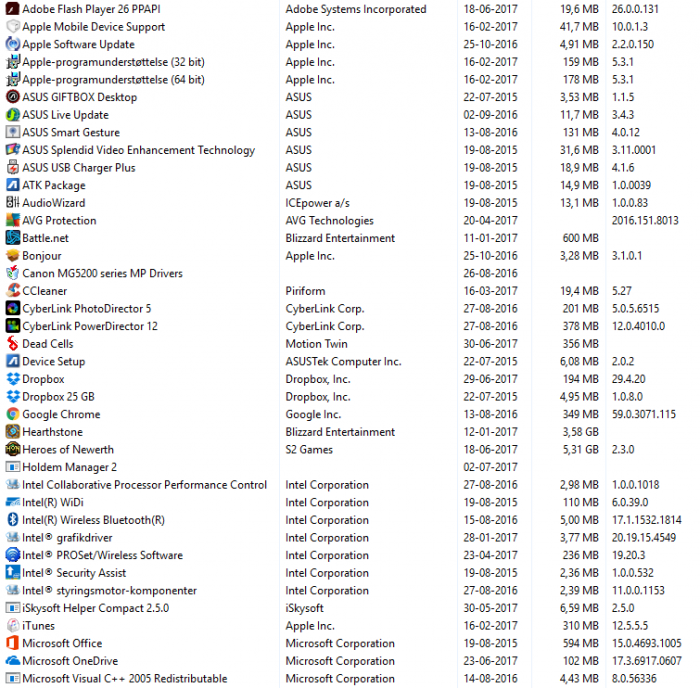This screenshot has height=688, width=700.
Task: Select the Canon MG5200 series drivers icon
Action: point(12,273)
